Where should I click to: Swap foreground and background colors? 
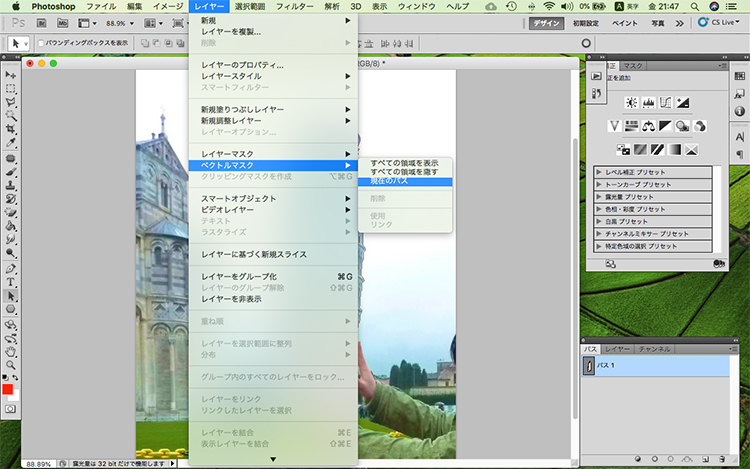pos(15,378)
